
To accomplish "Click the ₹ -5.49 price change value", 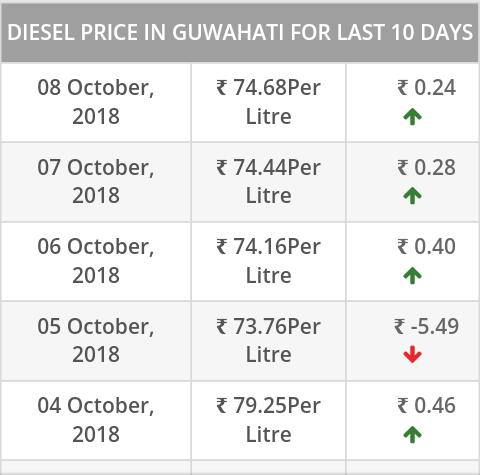I will point(426,326).
